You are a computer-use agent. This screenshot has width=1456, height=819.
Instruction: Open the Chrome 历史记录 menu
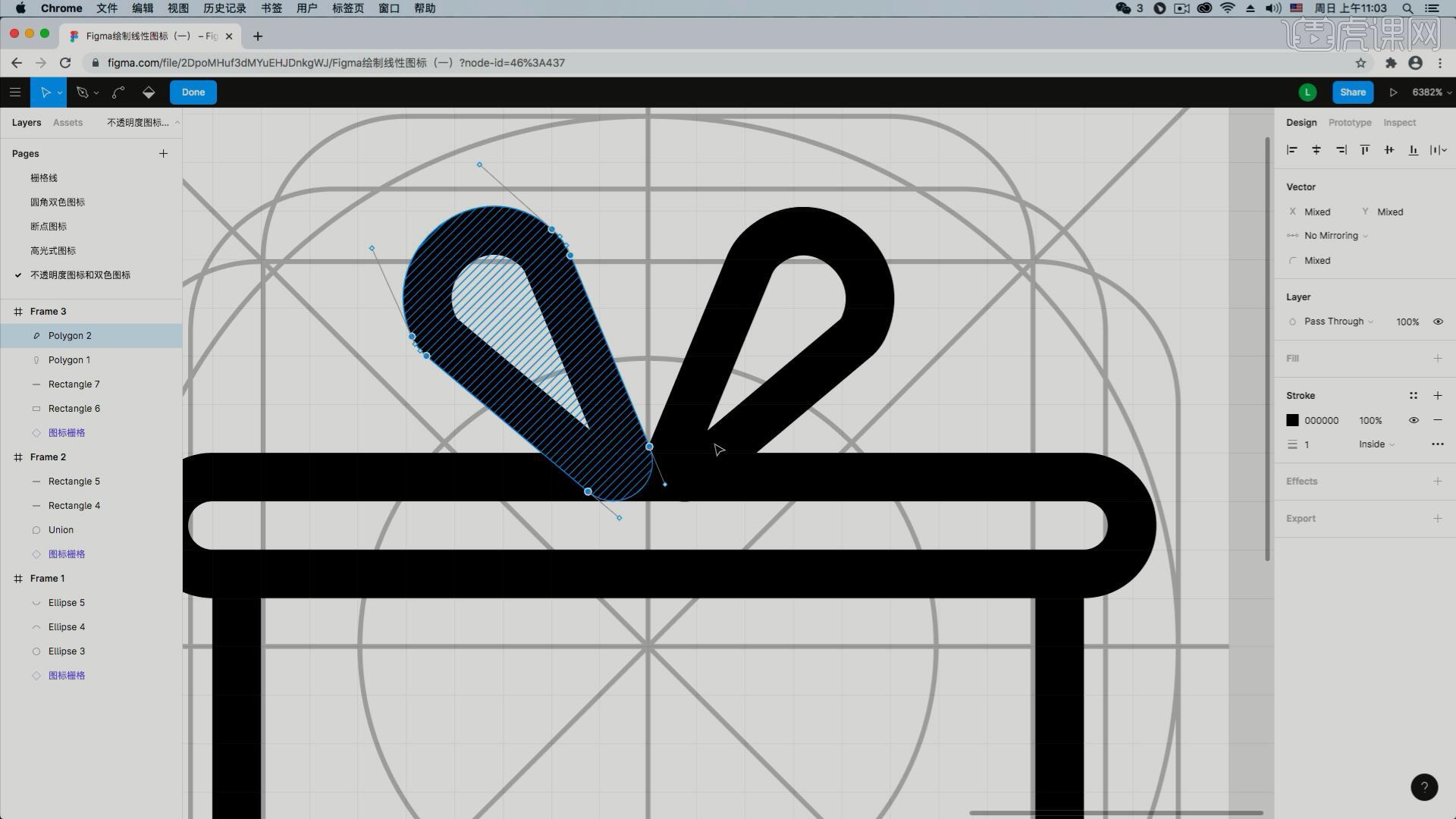click(x=224, y=8)
